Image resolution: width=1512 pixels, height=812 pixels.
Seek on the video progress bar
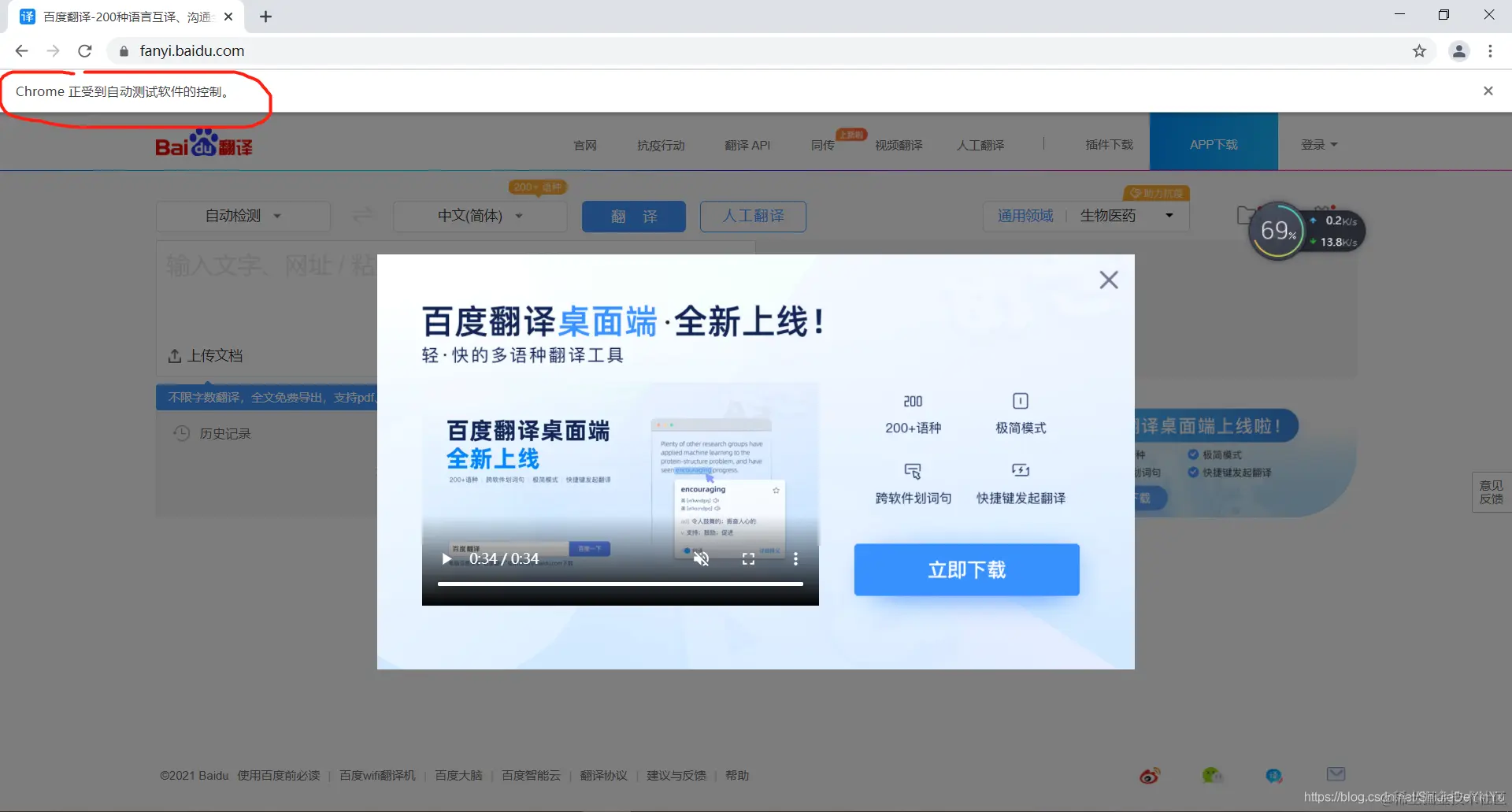tap(621, 584)
